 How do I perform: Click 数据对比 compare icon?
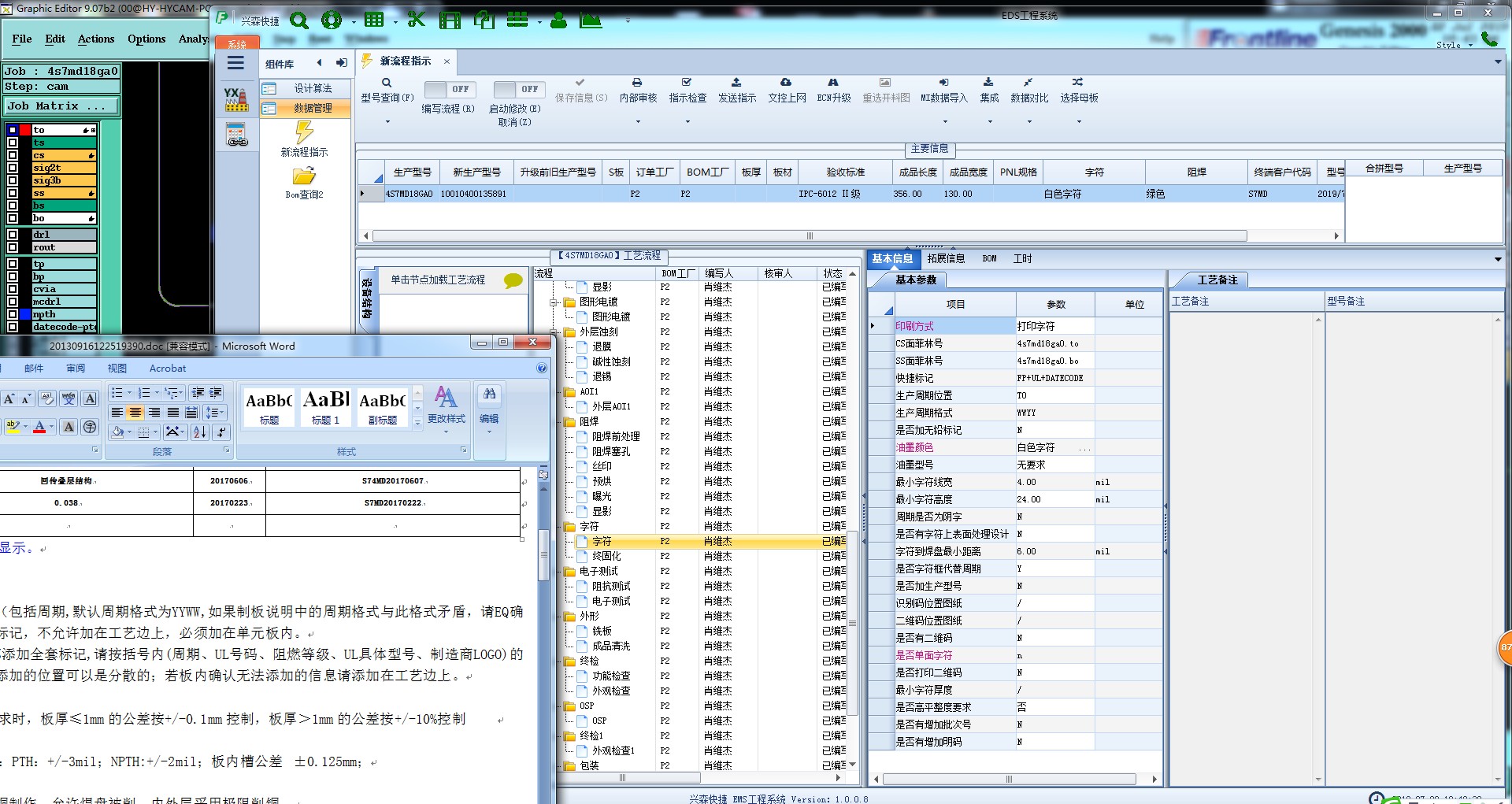tap(1028, 83)
